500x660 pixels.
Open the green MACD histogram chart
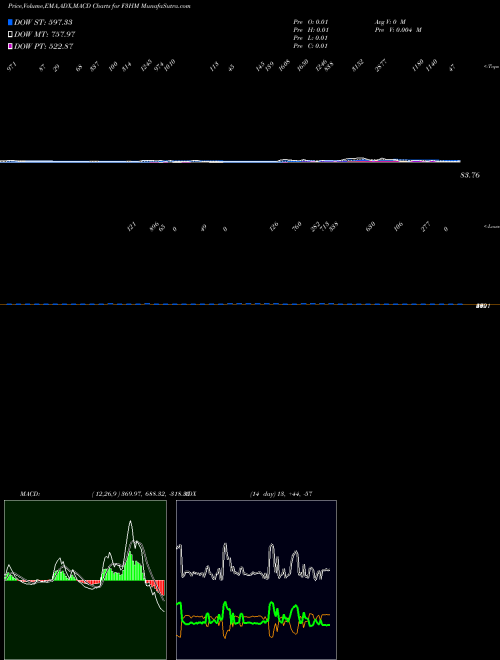pyautogui.click(x=85, y=580)
